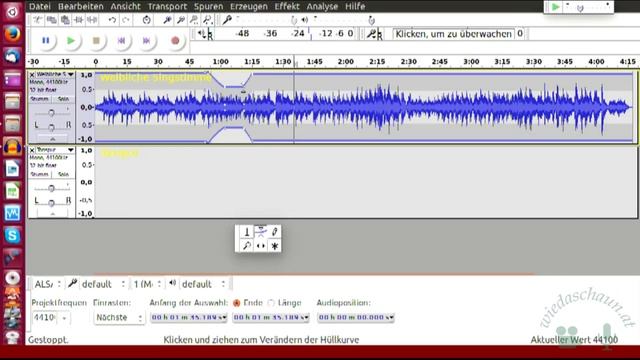The height and width of the screenshot is (360, 640).
Task: Open the Analyse menu
Action: [322, 6]
